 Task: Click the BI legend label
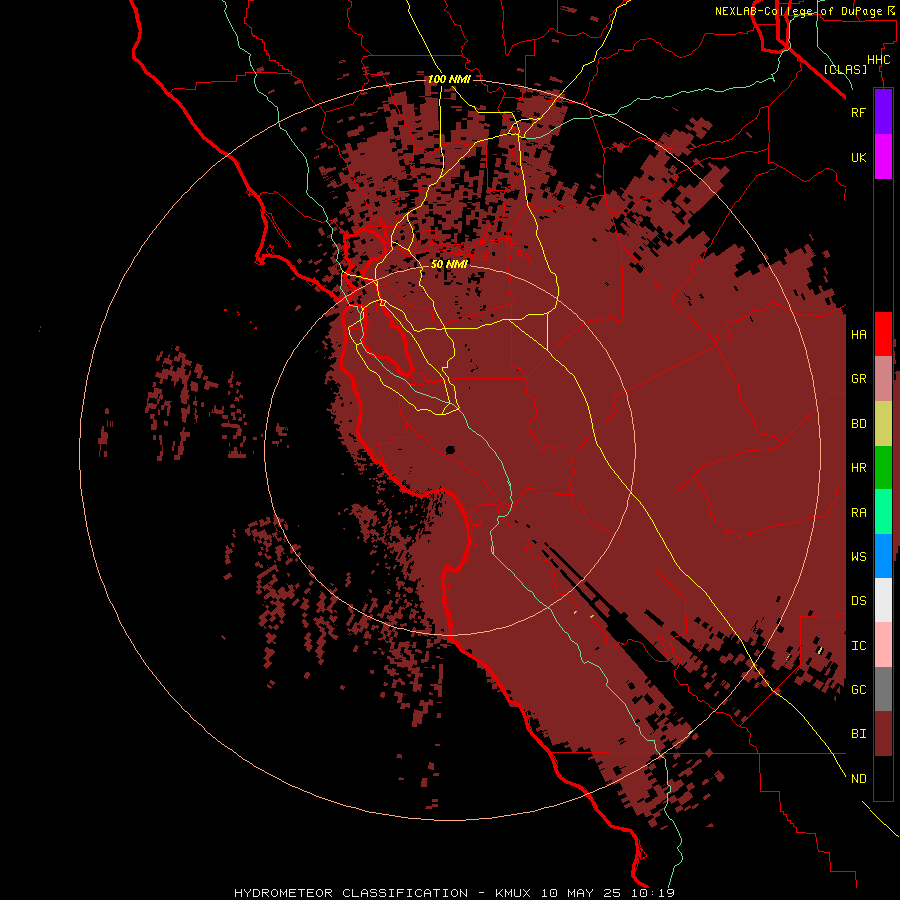(x=859, y=734)
